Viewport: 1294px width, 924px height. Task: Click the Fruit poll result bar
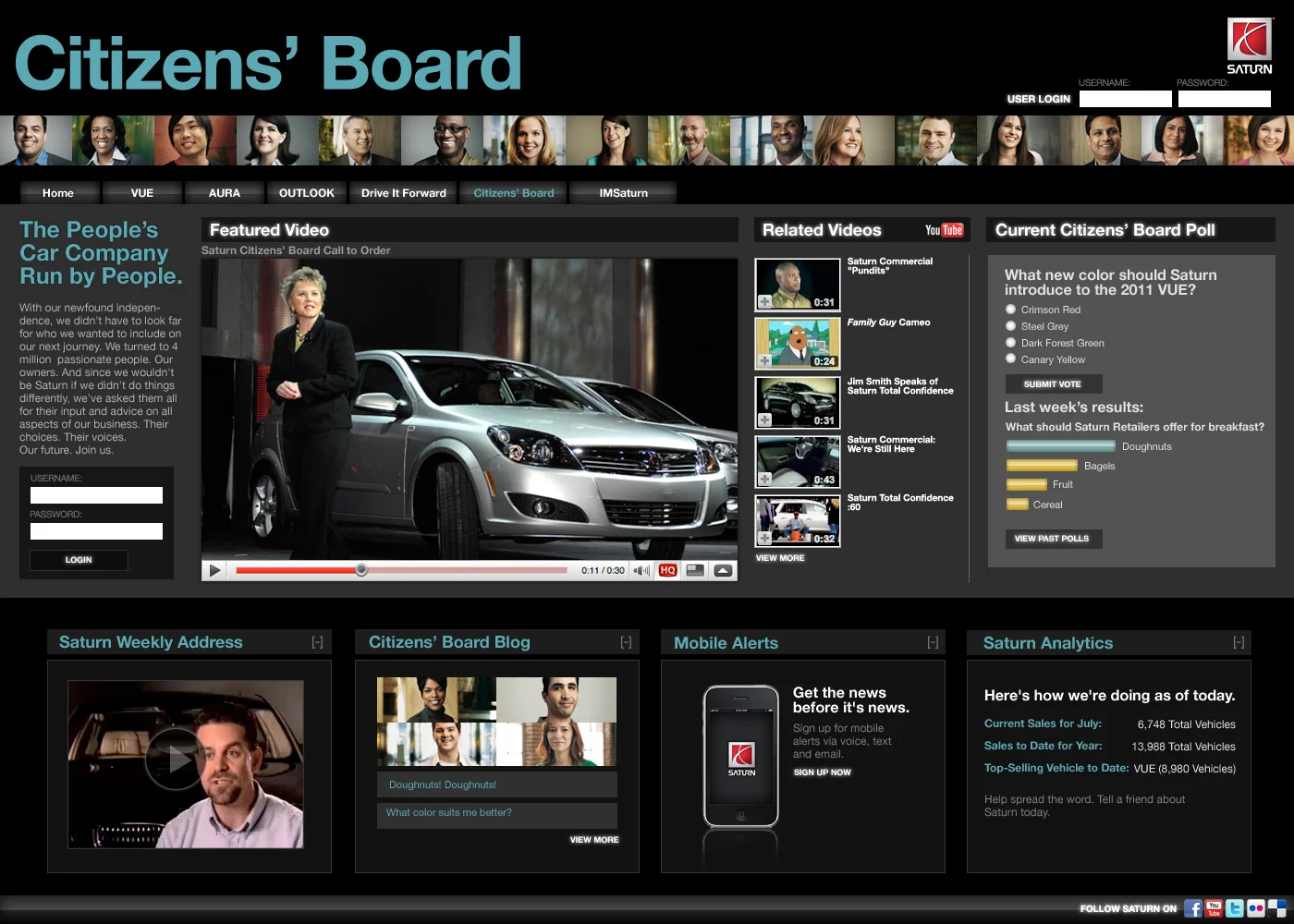tap(1026, 484)
